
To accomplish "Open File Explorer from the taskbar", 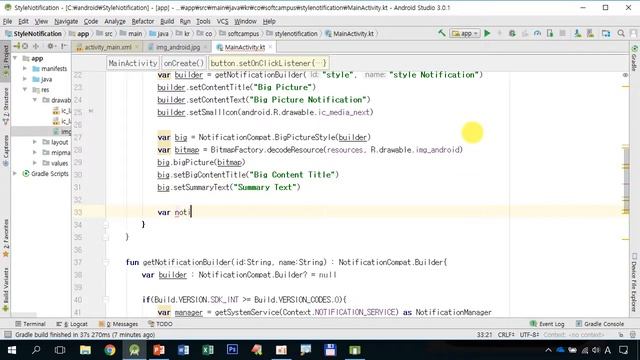I will point(85,350).
